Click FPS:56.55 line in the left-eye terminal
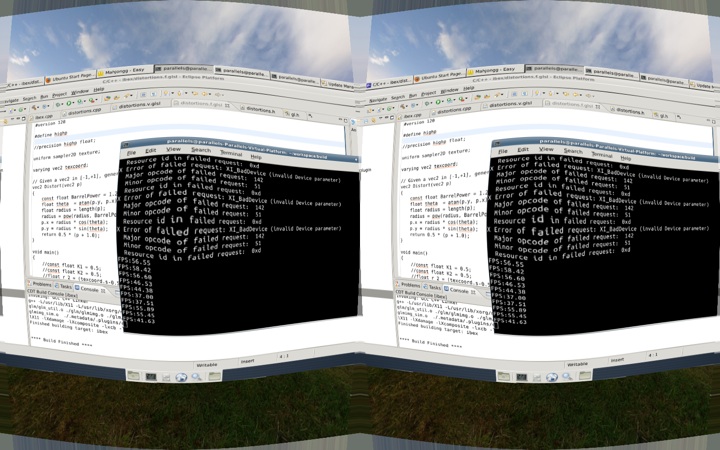 click(x=134, y=261)
